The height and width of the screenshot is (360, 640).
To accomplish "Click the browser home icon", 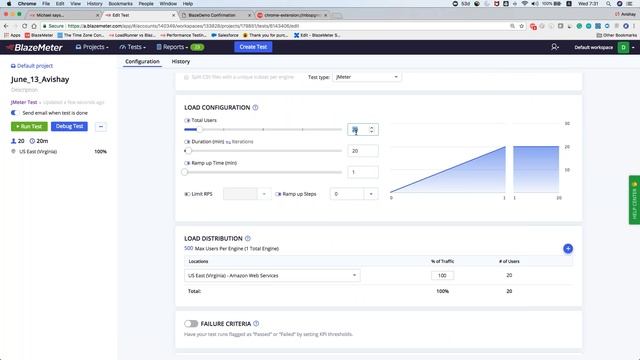I will [x=34, y=26].
